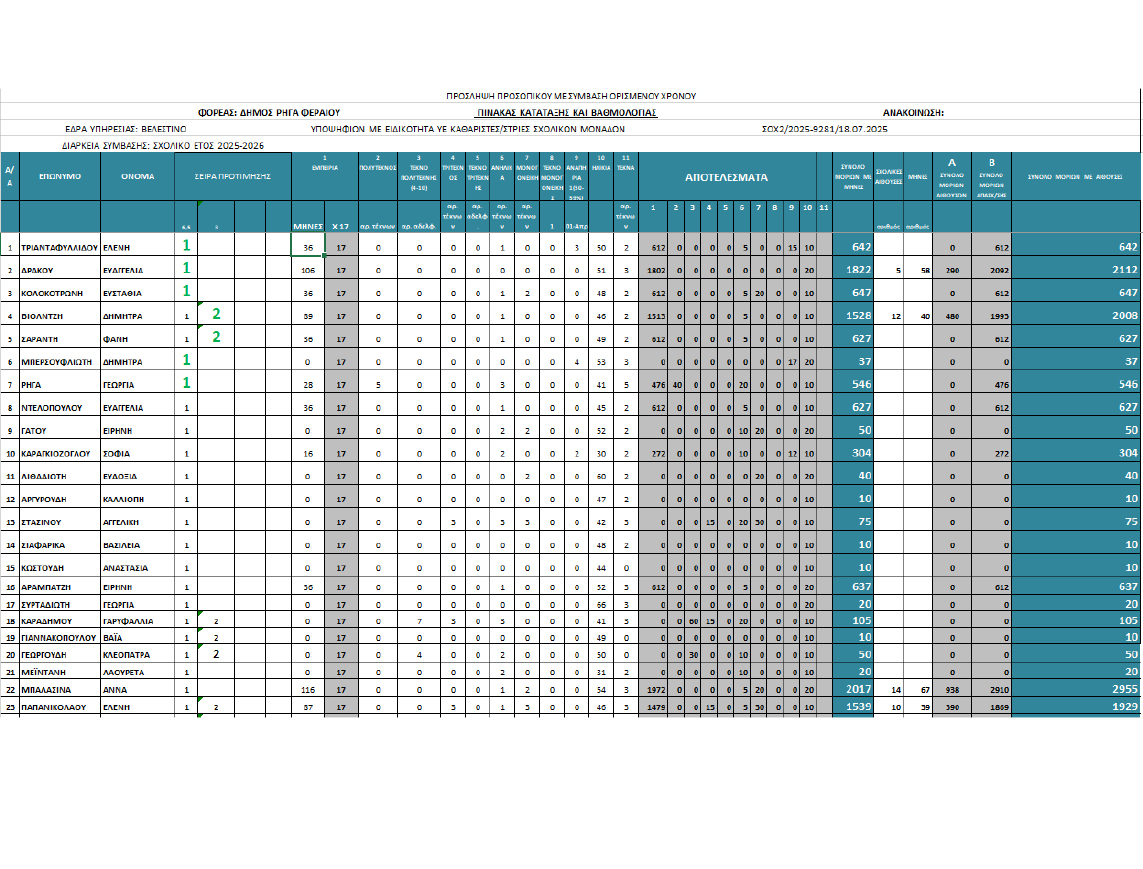Screen dimensions: 1143x869
Task: Select the surname cell ΚΟΛΟΚΟΤΡΩΝΗ
Action: click(x=60, y=292)
